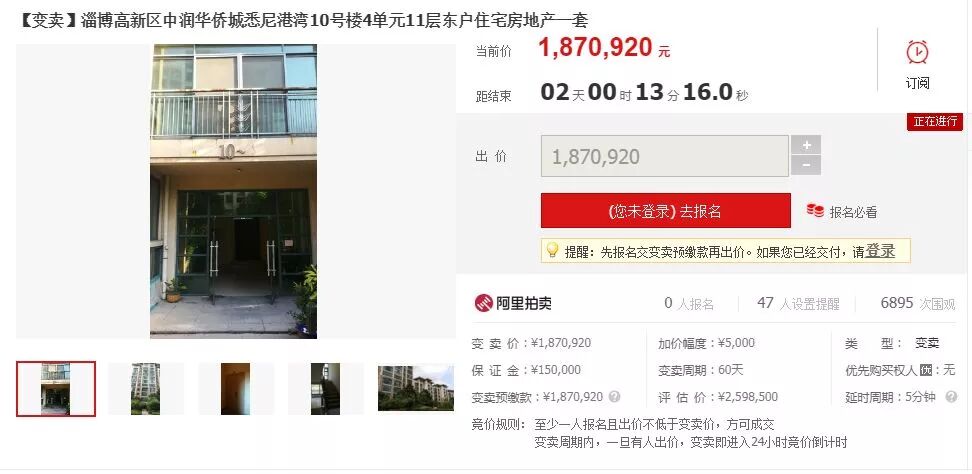Select the fifth residential complex thumbnail
Image resolution: width=972 pixels, height=474 pixels.
point(416,388)
